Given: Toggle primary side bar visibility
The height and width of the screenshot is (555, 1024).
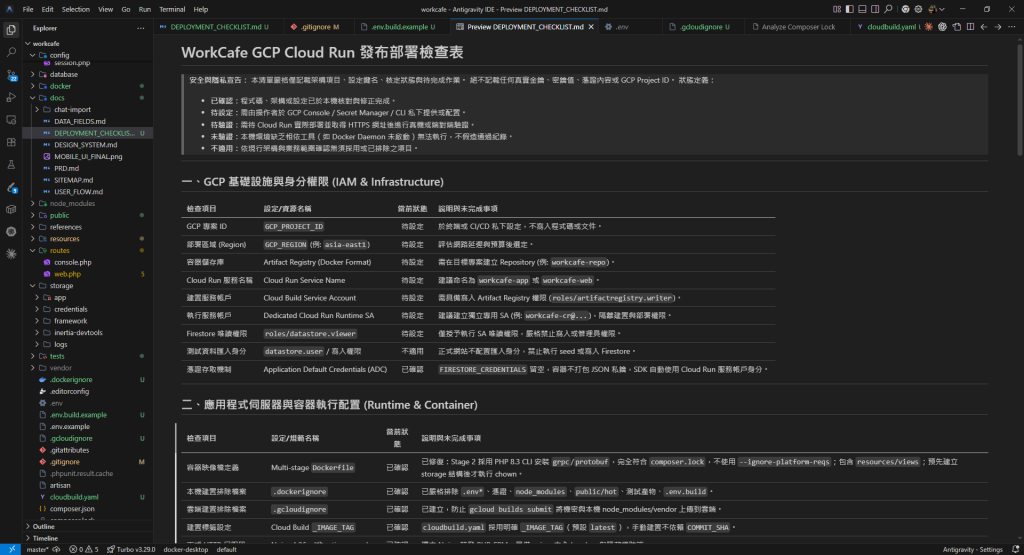Looking at the screenshot, I should point(850,9).
